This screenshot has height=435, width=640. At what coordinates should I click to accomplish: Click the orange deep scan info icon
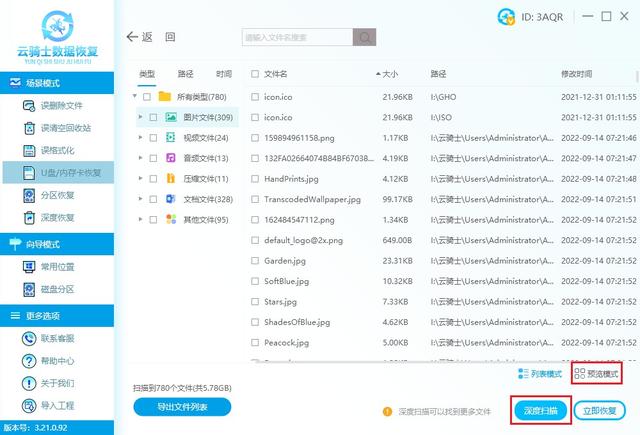(x=387, y=411)
